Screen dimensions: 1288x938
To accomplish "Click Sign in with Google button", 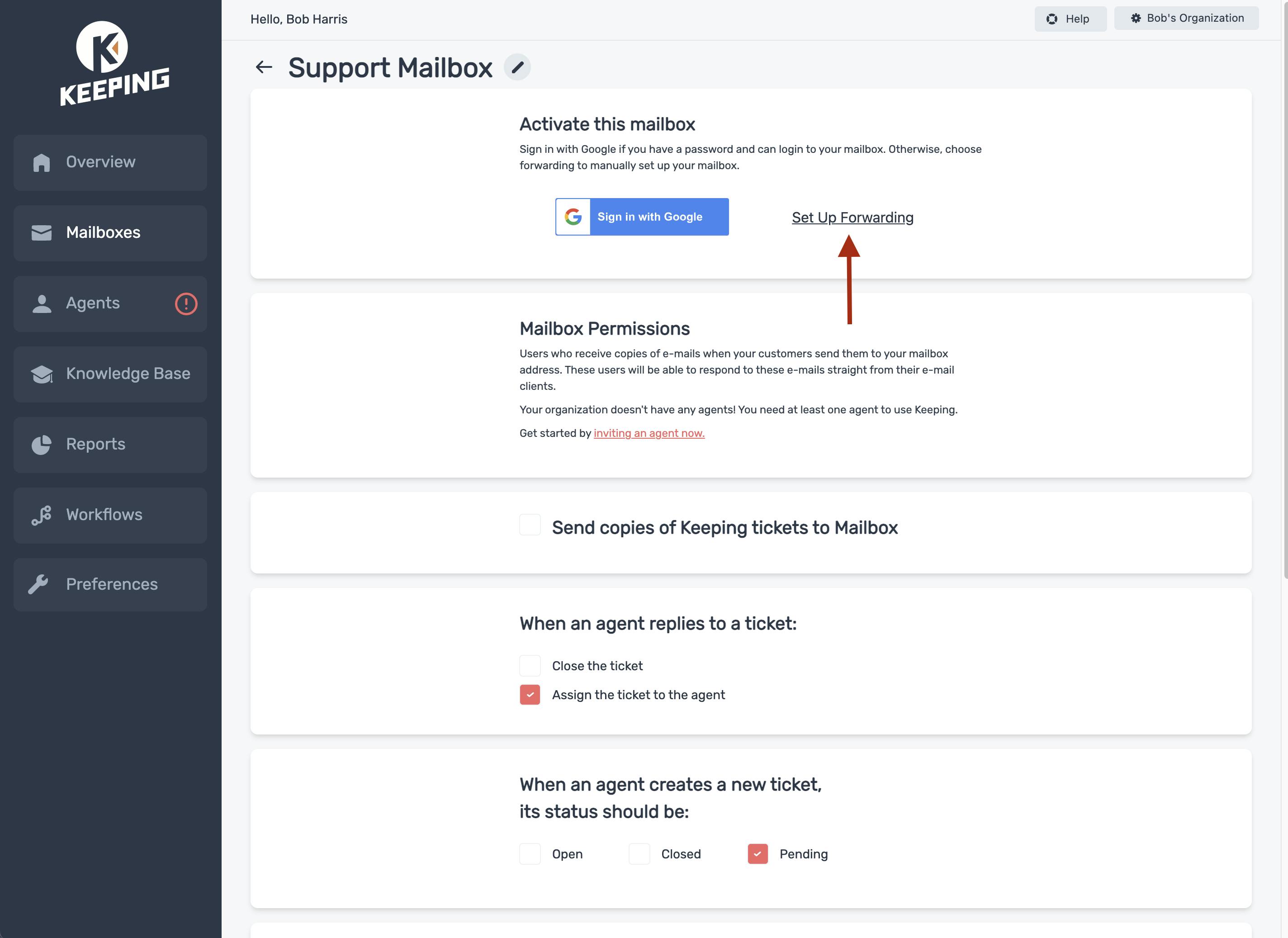I will coord(642,217).
